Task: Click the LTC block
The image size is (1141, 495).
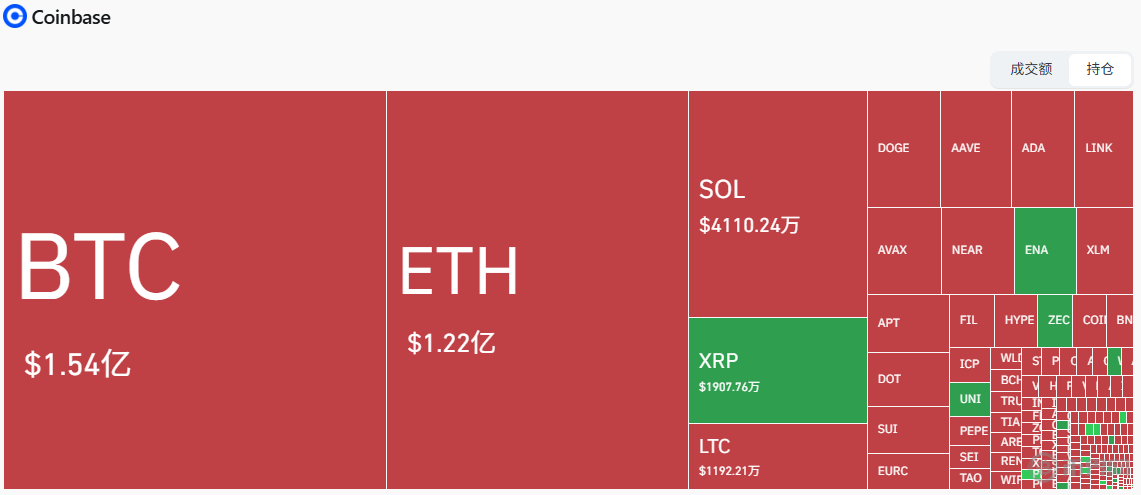Action: click(777, 456)
